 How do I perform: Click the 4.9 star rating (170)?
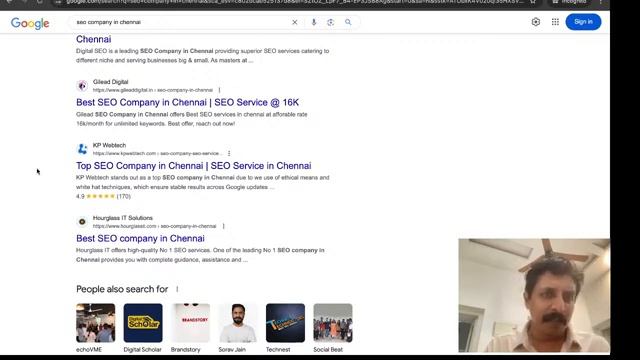(103, 196)
